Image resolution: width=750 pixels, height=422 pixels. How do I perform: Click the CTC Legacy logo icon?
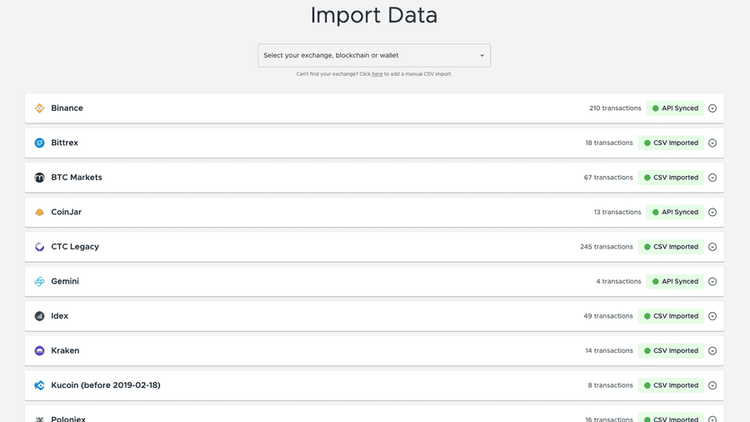pos(40,247)
